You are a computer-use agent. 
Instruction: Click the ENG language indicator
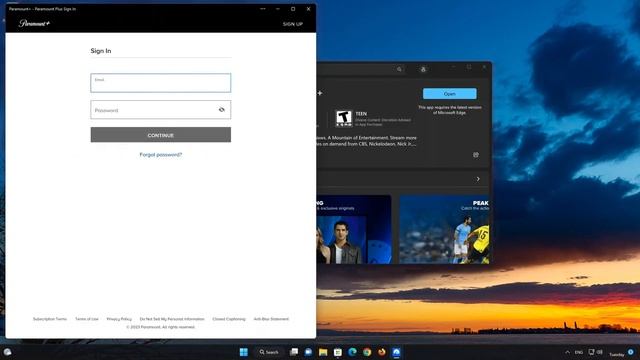tap(579, 352)
